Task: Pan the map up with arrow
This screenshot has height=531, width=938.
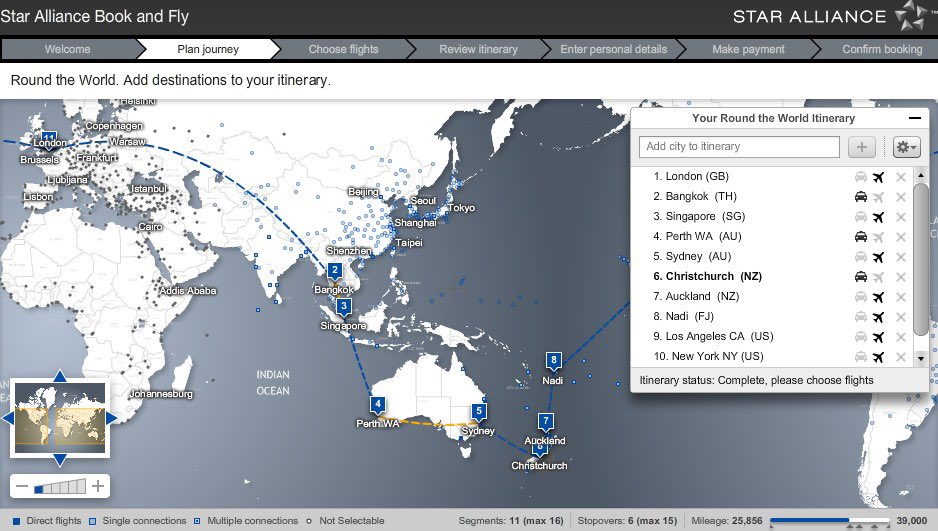Action: (x=60, y=376)
